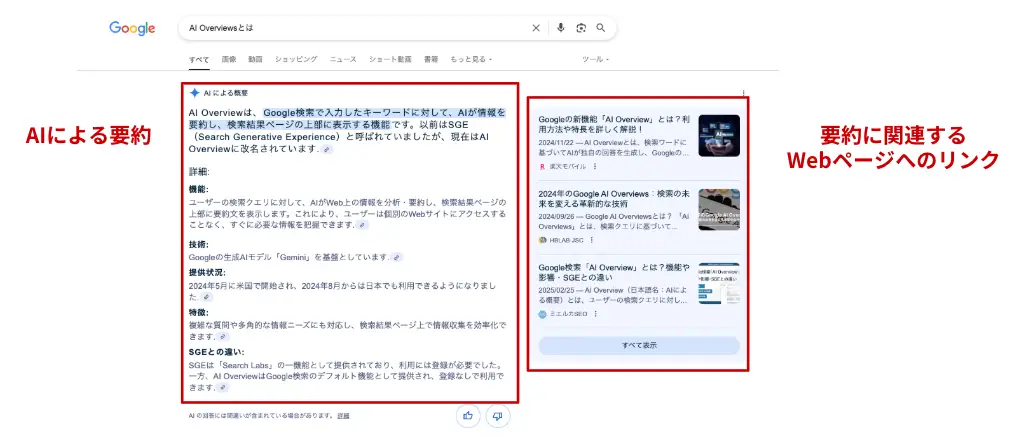
Task: Switch to the ニュース tab
Action: pos(343,59)
